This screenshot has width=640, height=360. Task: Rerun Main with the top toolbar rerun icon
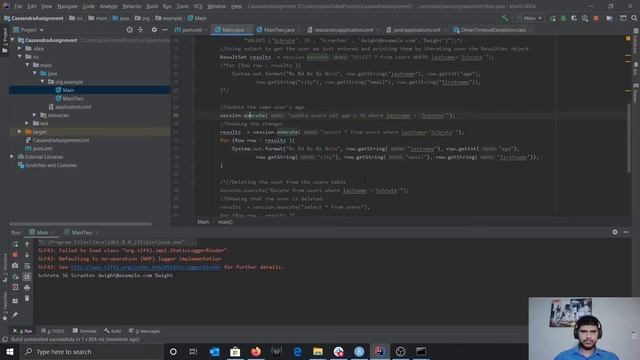click(x=553, y=18)
